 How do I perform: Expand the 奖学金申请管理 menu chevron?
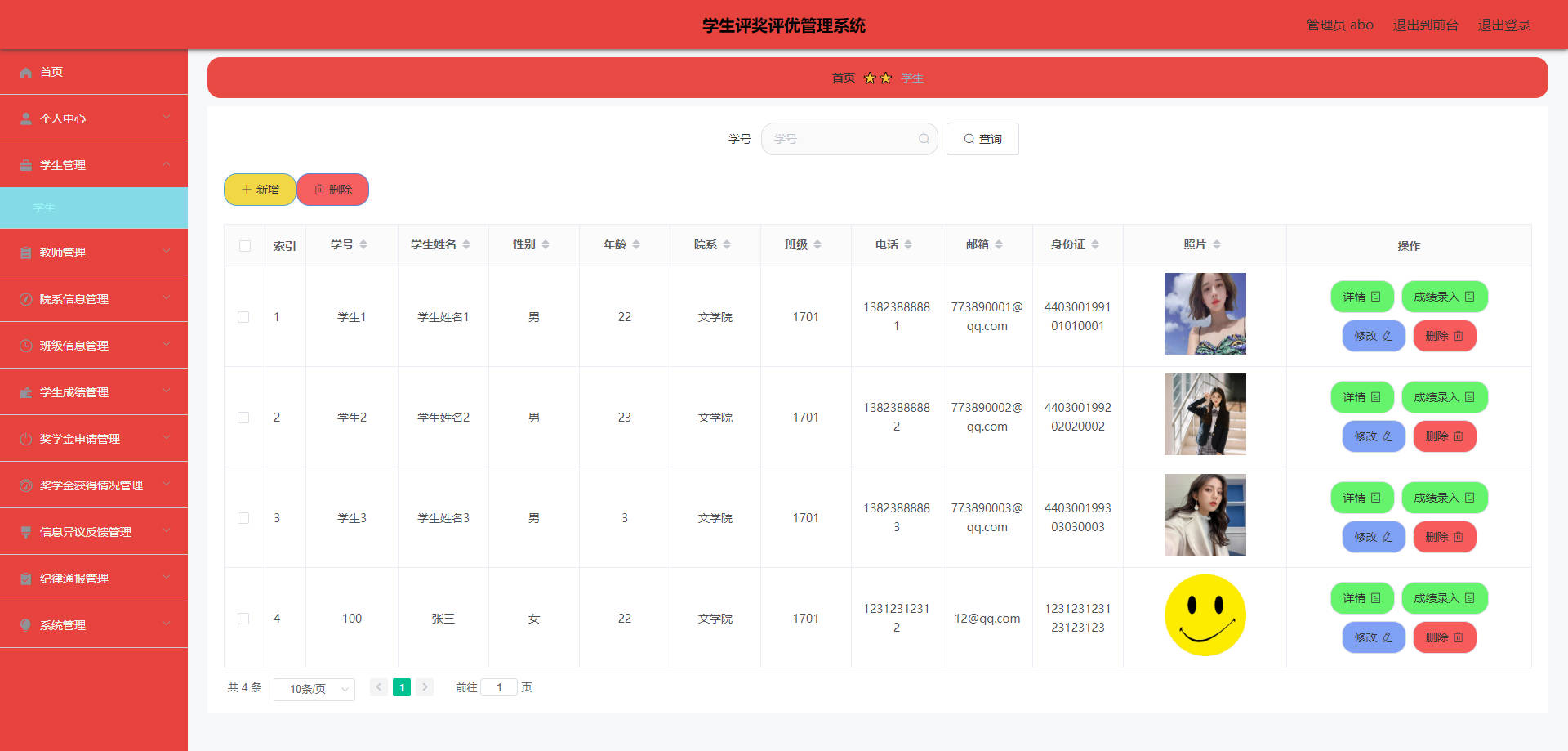(x=167, y=438)
